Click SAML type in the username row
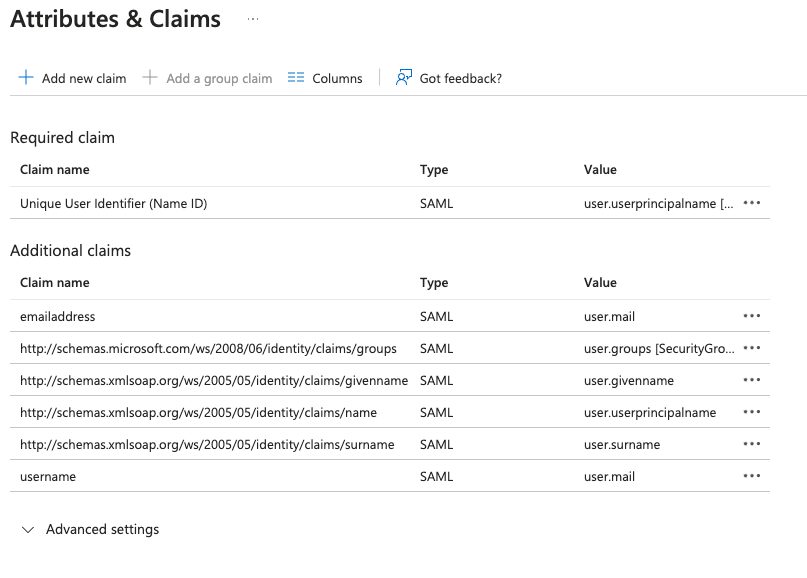This screenshot has width=807, height=578. 436,477
